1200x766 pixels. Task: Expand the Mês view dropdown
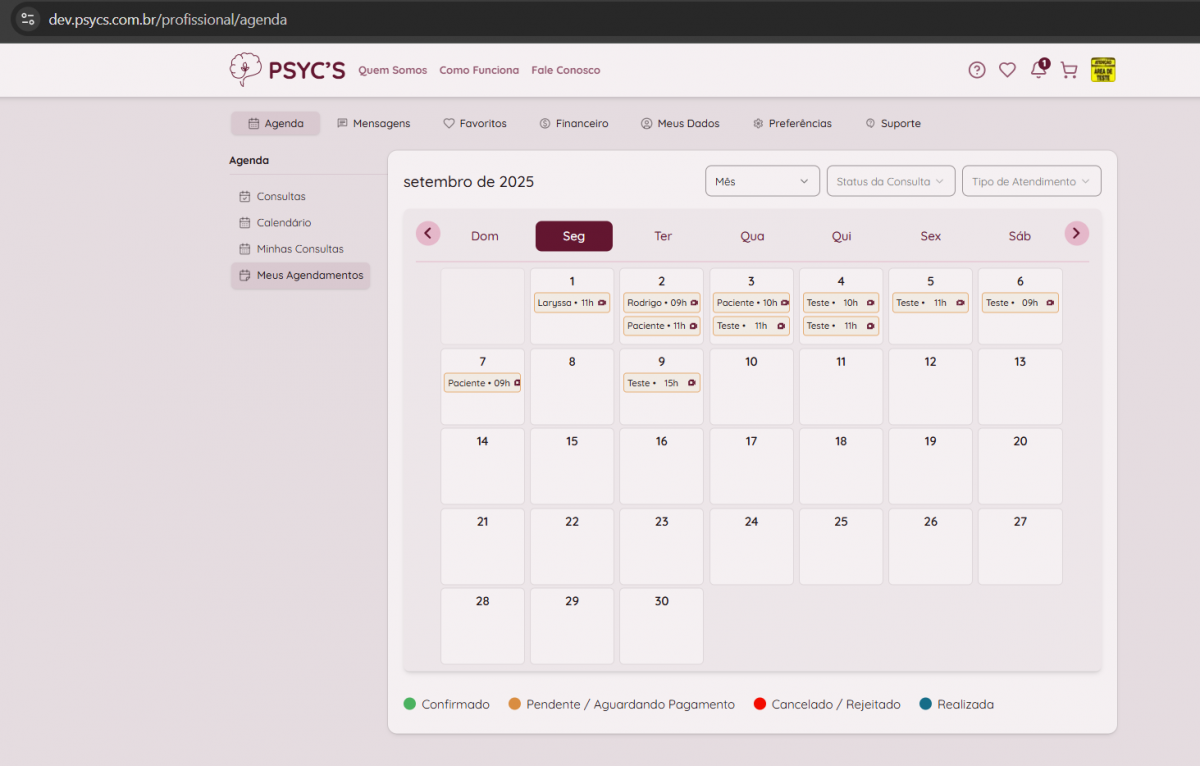762,181
